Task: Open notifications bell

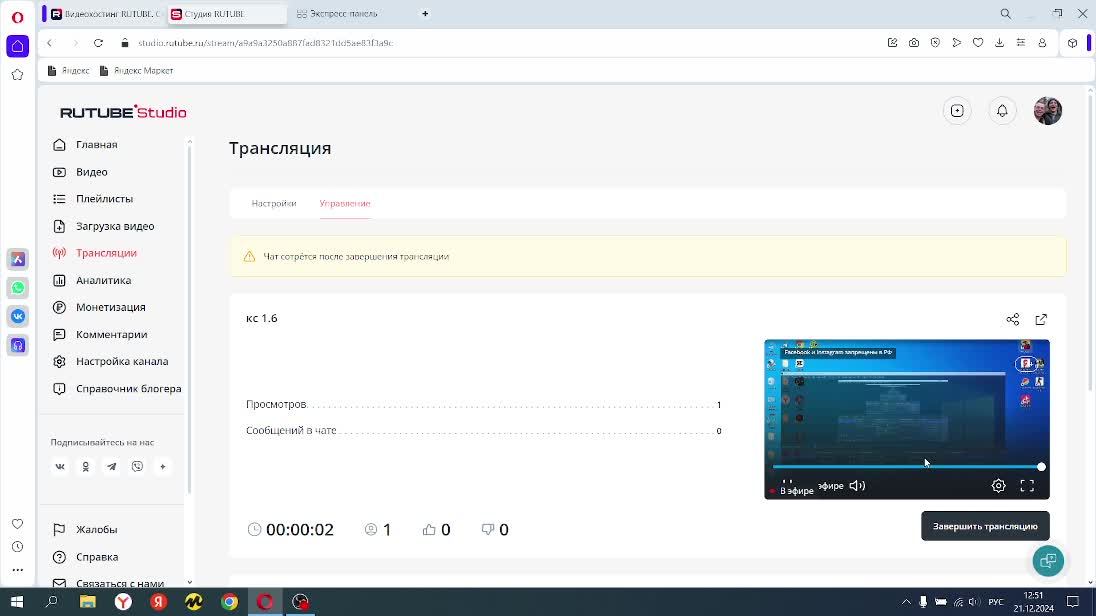Action: tap(1002, 111)
